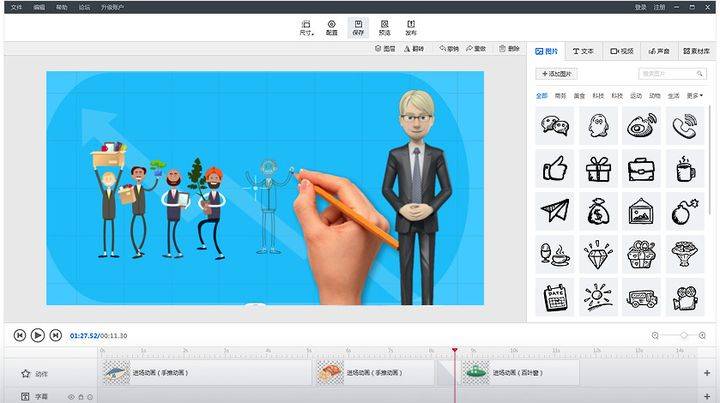Select the bomb doodle icon

(685, 211)
